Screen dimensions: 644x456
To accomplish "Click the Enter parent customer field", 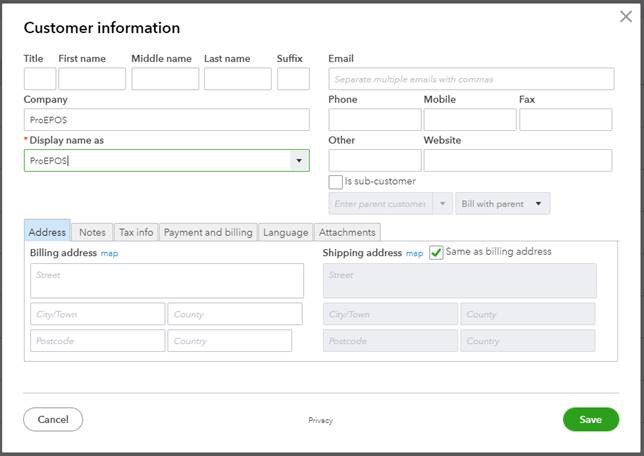I will click(x=381, y=204).
